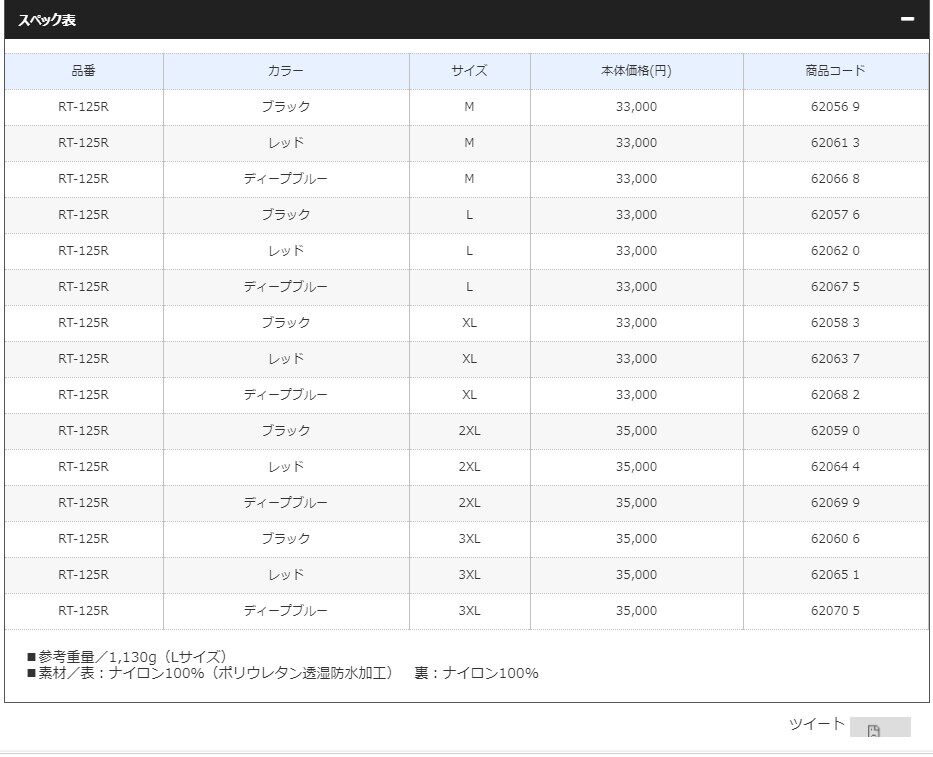Click the 素材 ナイロン100% material note

[x=283, y=673]
